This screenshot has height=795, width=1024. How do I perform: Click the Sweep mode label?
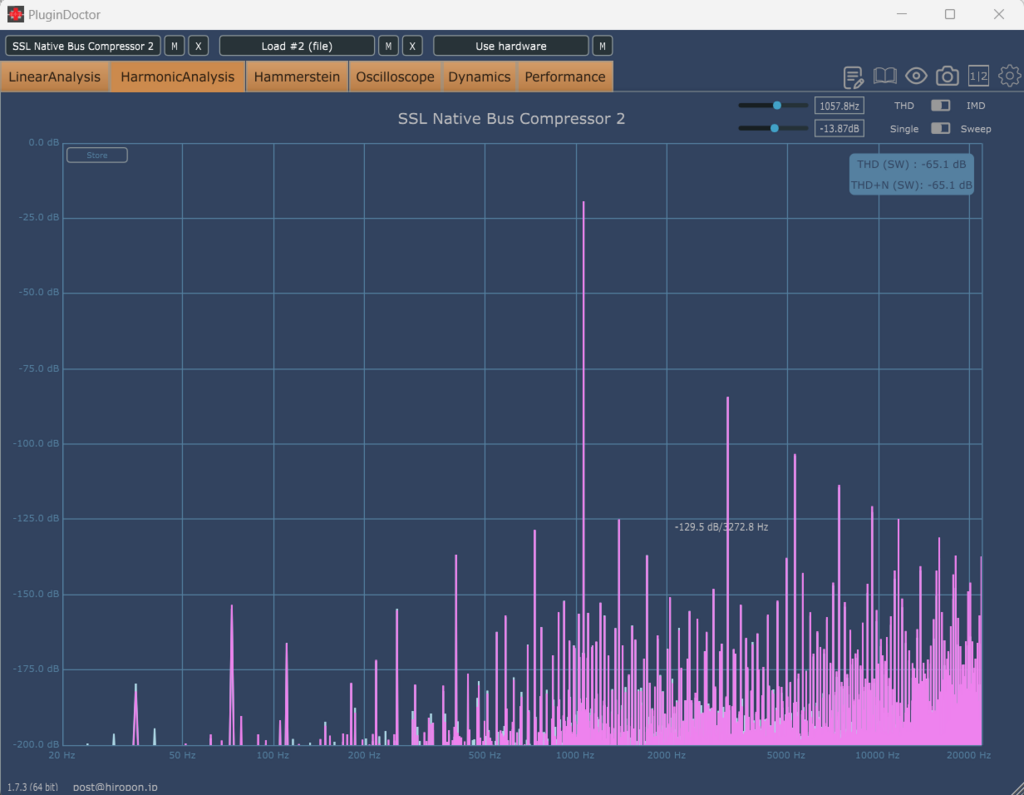(976, 129)
